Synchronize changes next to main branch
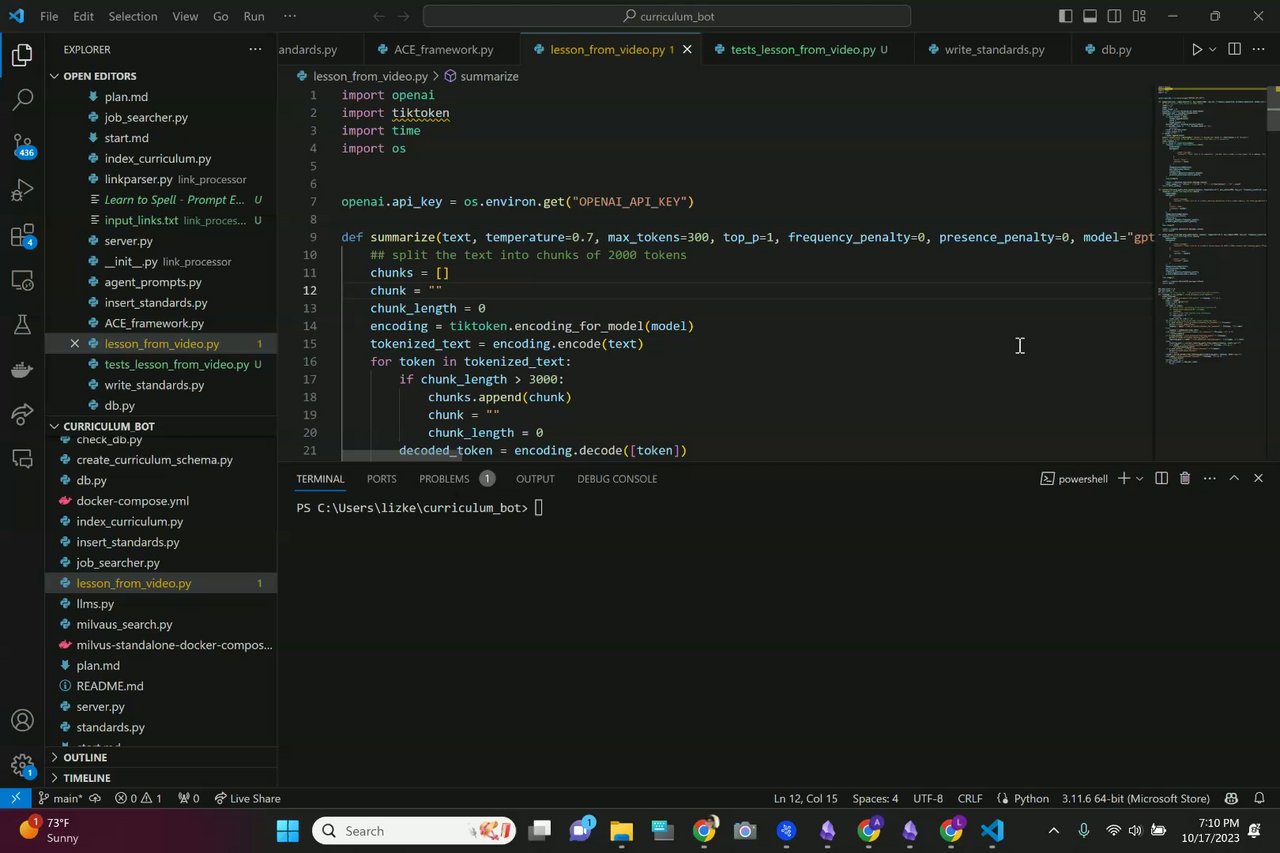This screenshot has width=1280, height=853. 96,798
